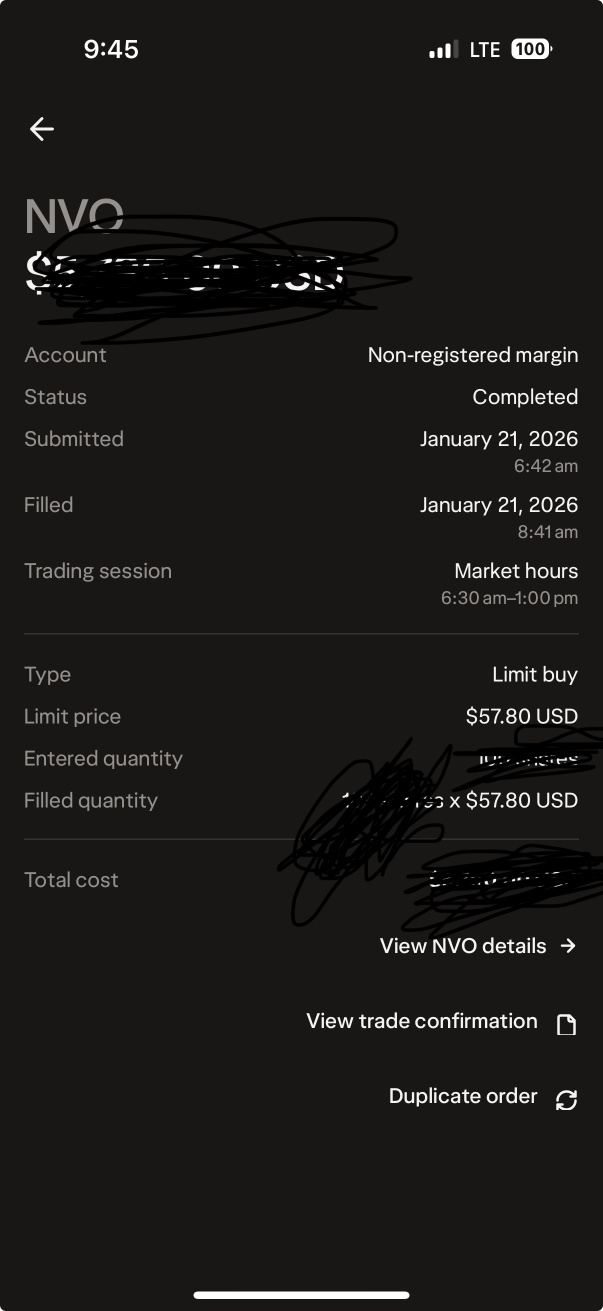603x1311 pixels.
Task: Tap the battery indicator in status bar
Action: tap(531, 49)
